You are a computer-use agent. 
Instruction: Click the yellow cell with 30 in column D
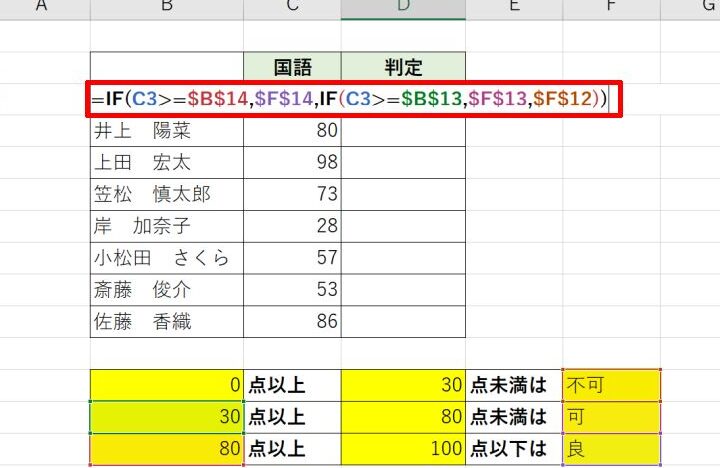click(x=403, y=385)
